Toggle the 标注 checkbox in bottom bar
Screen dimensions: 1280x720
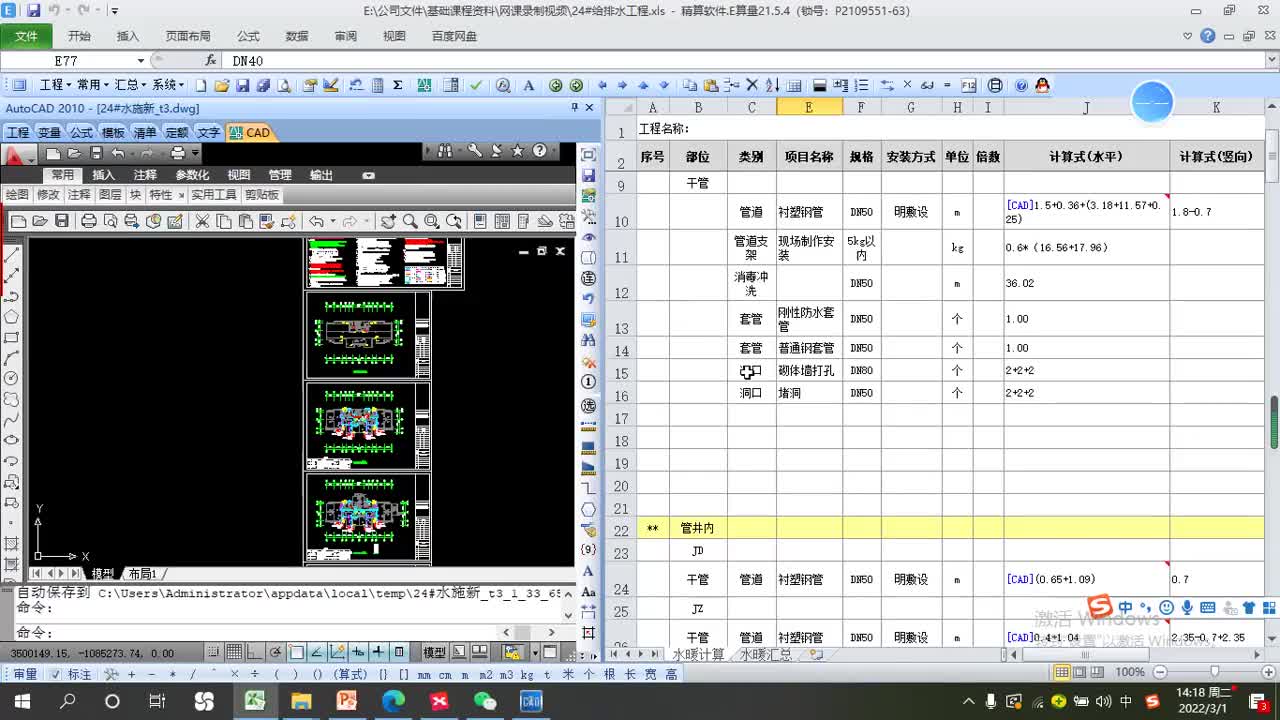tap(56, 675)
